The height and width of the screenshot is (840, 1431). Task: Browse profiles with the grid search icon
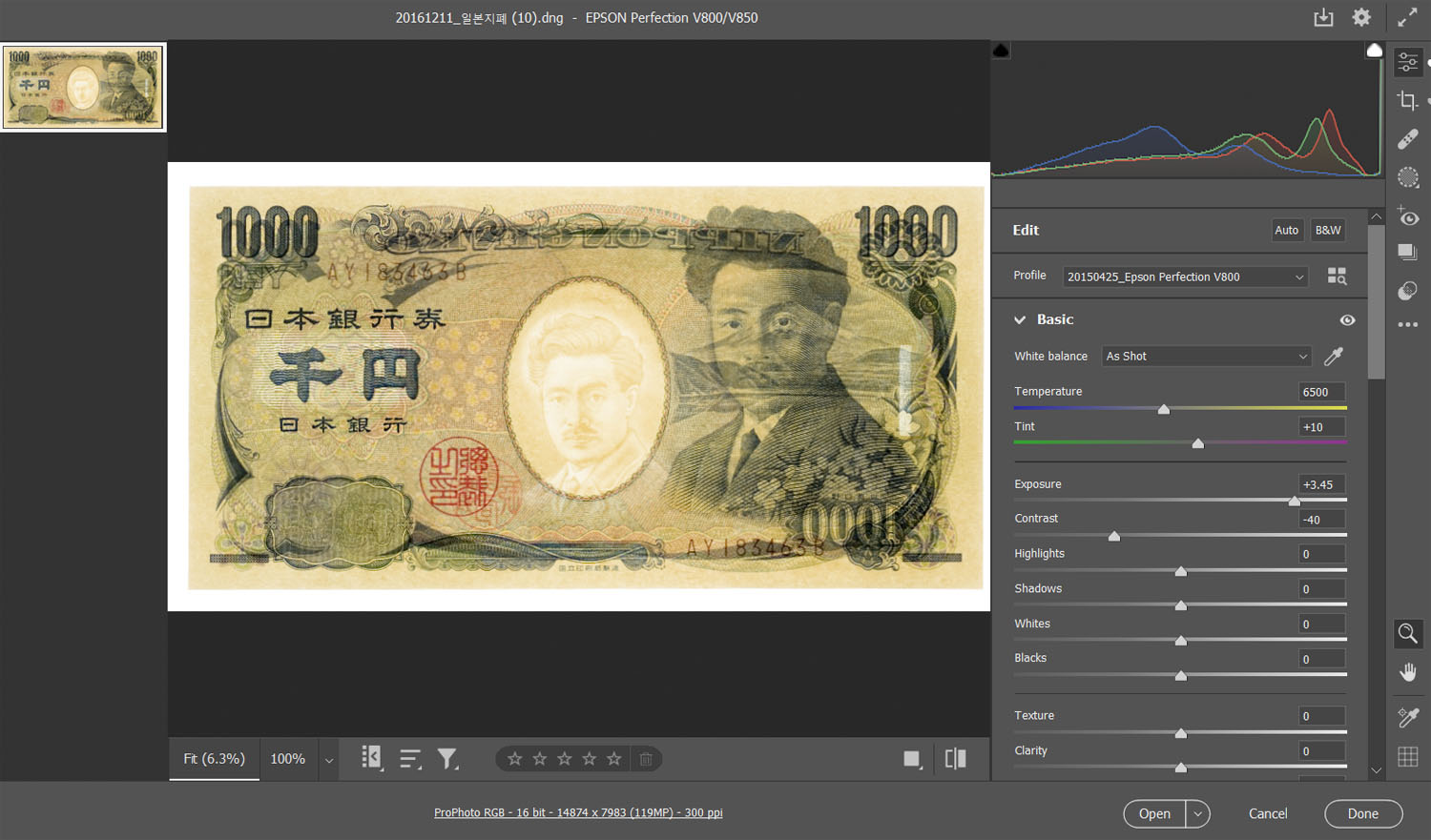[x=1337, y=277]
